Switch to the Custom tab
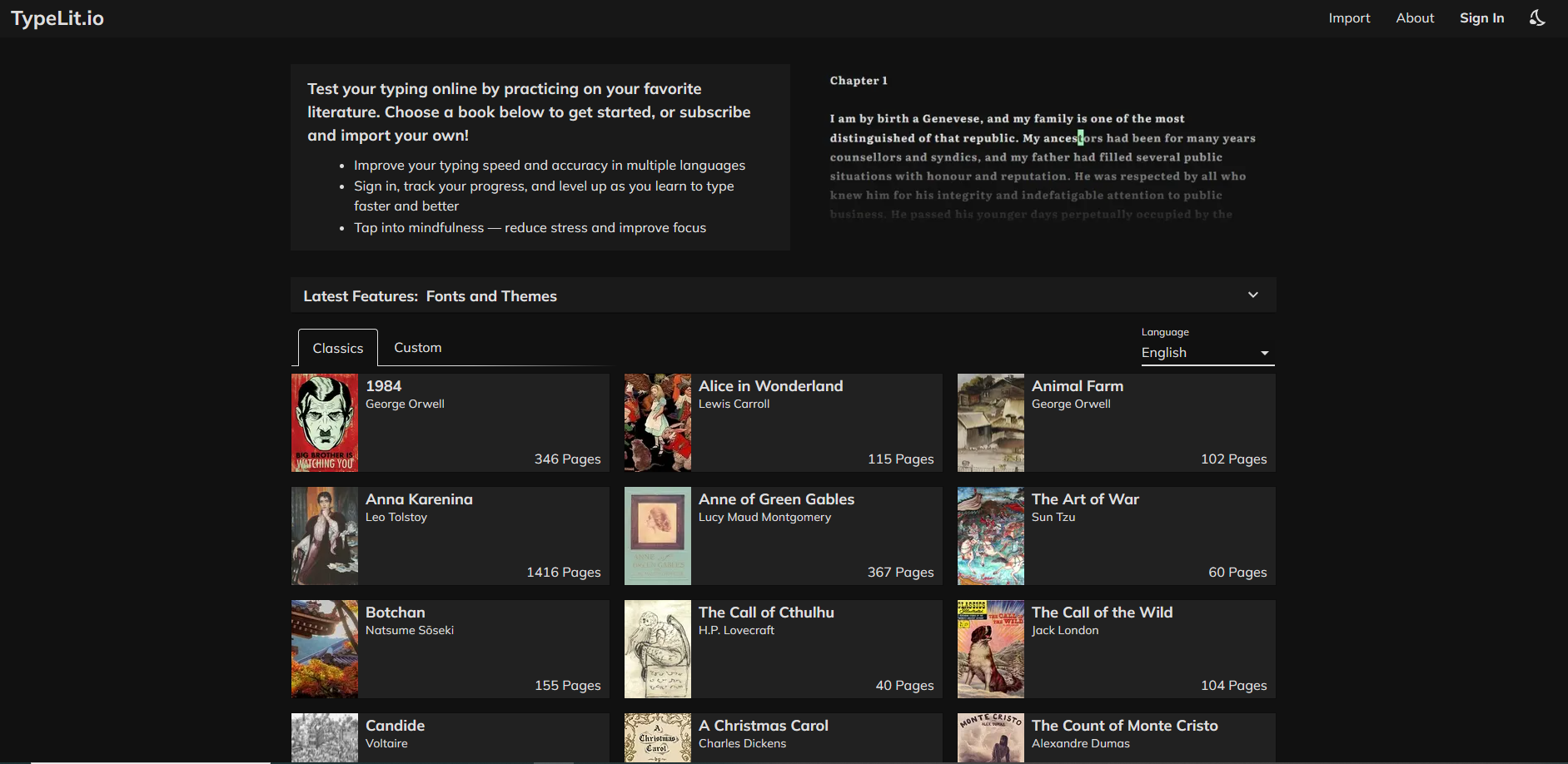1568x764 pixels. point(418,348)
